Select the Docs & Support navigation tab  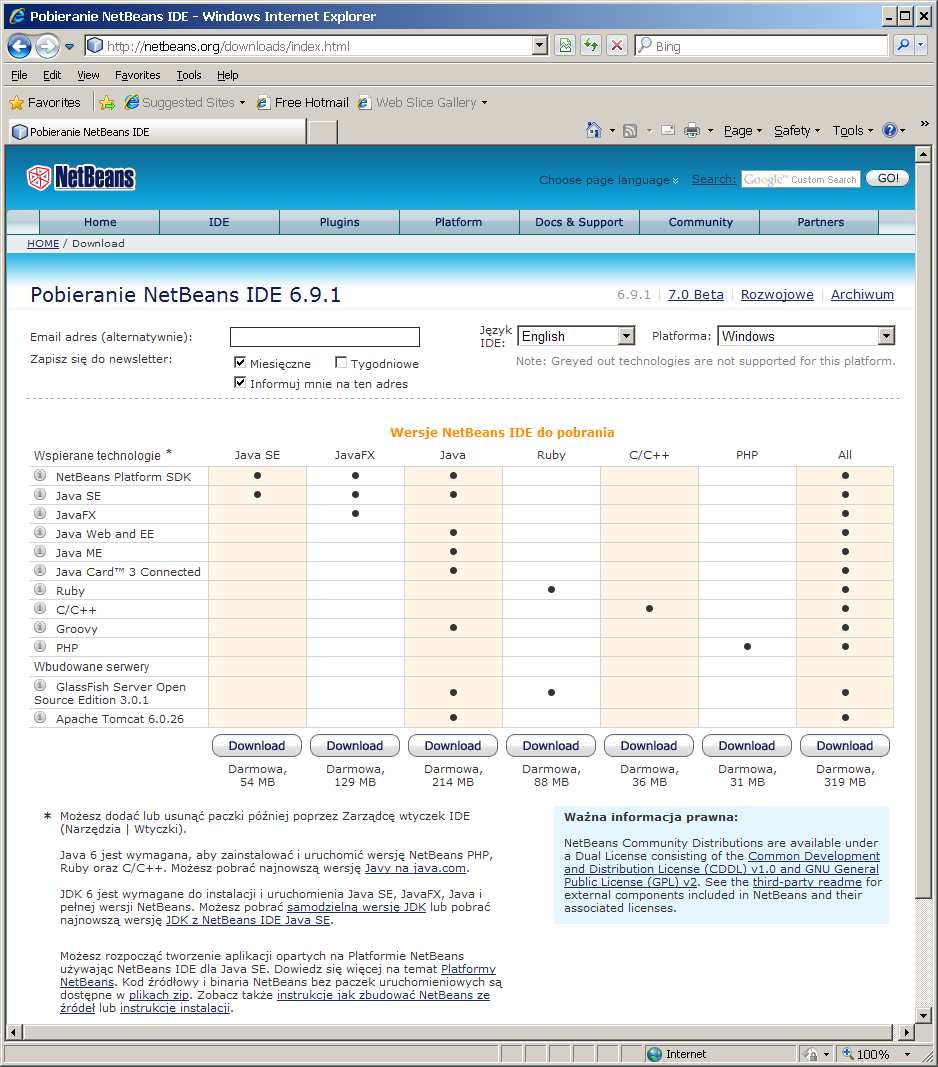[579, 222]
